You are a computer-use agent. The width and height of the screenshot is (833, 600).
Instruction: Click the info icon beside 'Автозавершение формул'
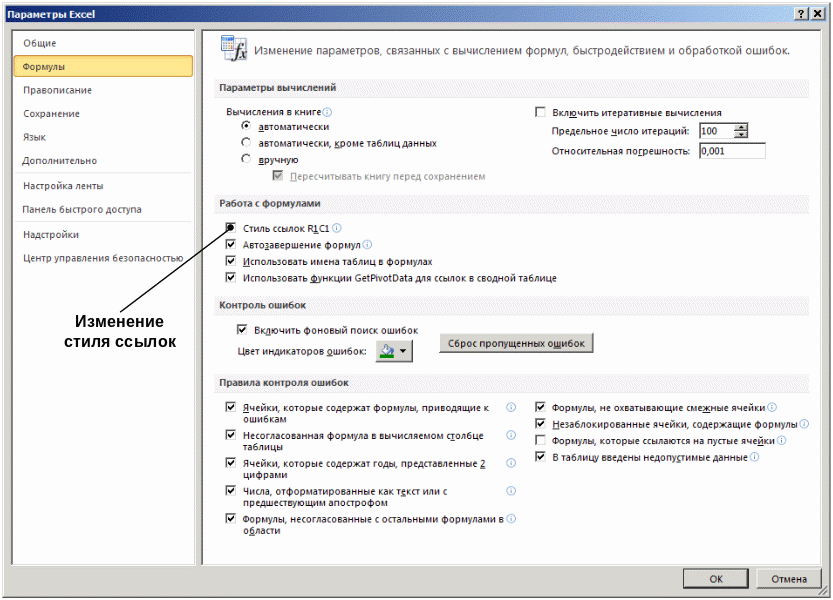coord(367,244)
